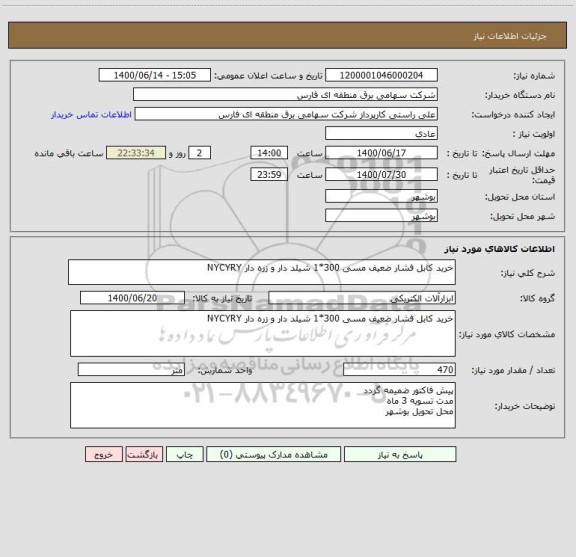
Task: Click label مشخصات کالای مورد نیاز
Action: tap(507, 334)
